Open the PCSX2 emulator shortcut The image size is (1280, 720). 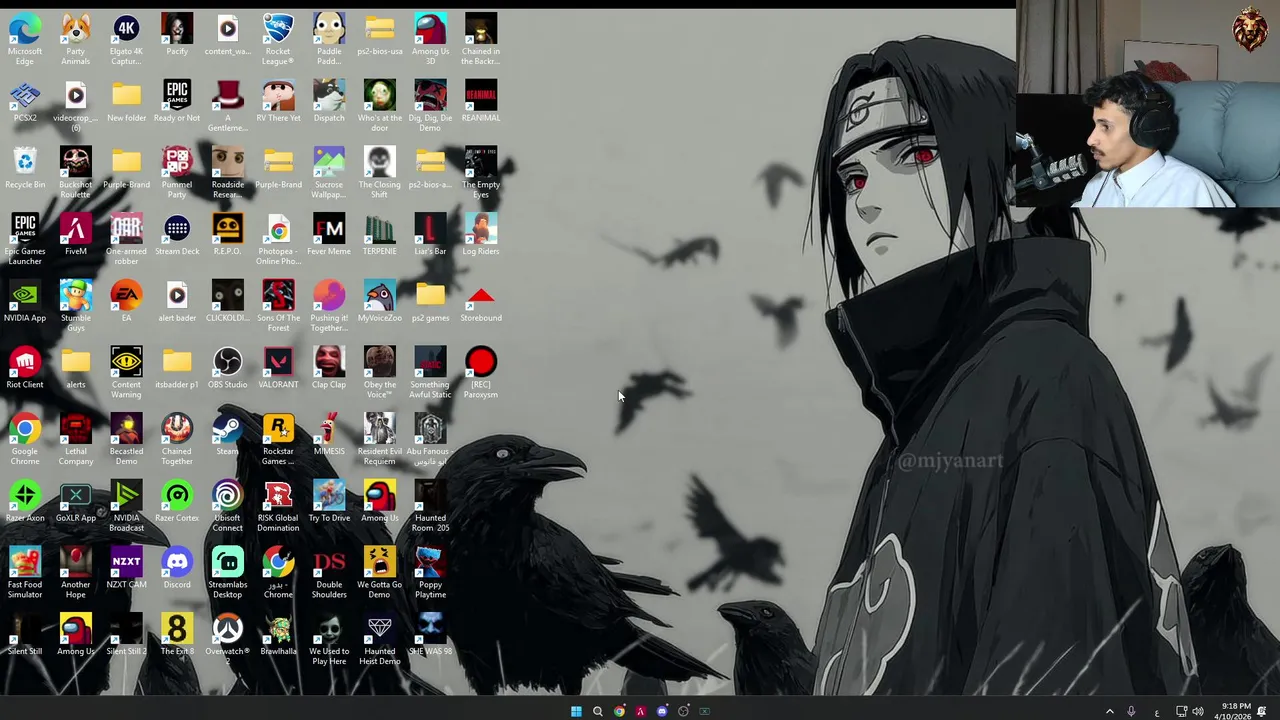tap(25, 101)
